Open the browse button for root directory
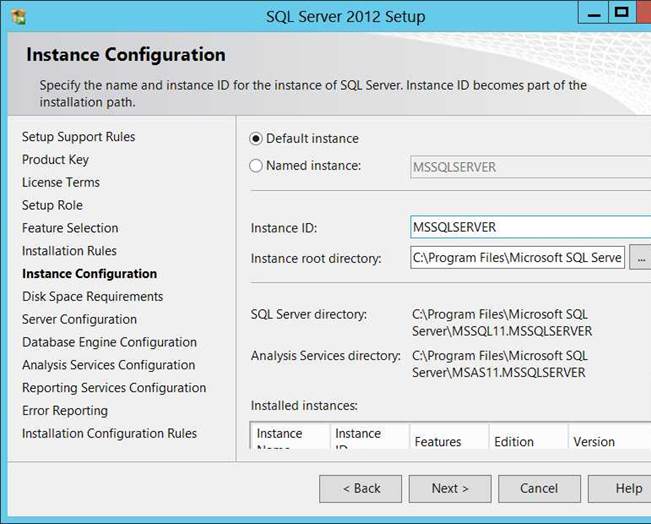Screen dimensions: 651x524 click(x=641, y=258)
